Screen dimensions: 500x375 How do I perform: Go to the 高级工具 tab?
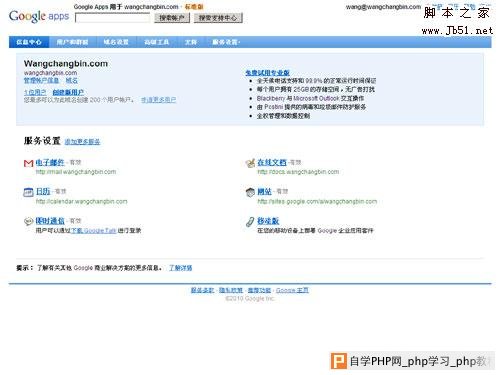[x=157, y=42]
